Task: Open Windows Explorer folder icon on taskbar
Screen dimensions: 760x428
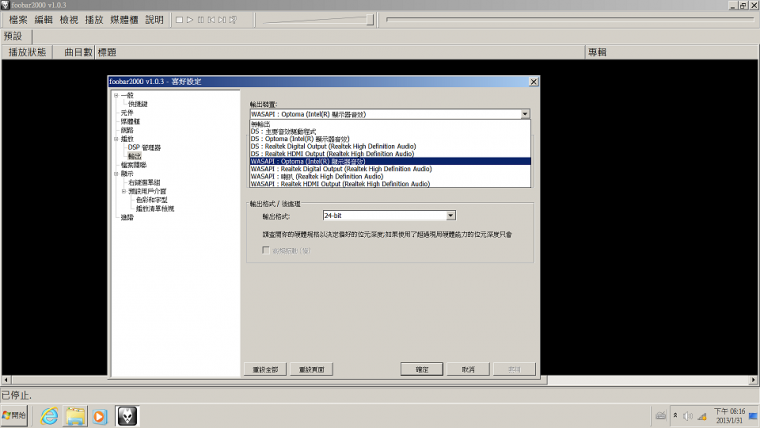Action: pyautogui.click(x=75, y=416)
